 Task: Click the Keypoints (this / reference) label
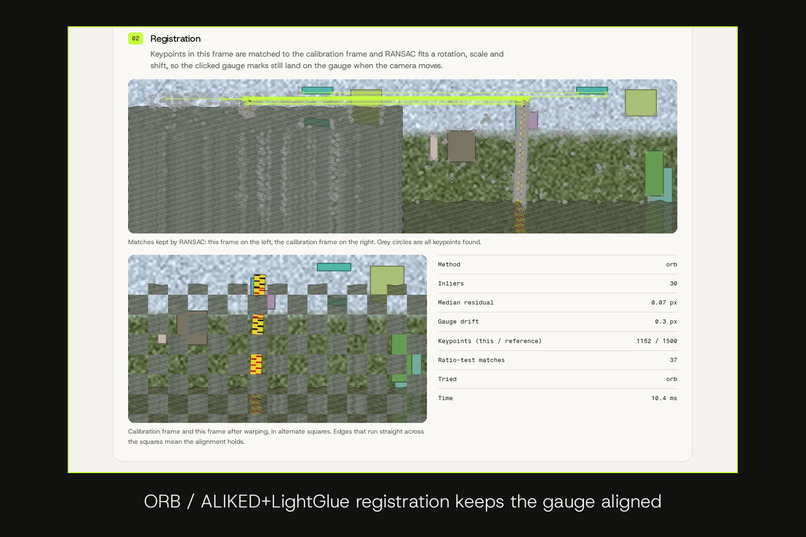click(489, 341)
